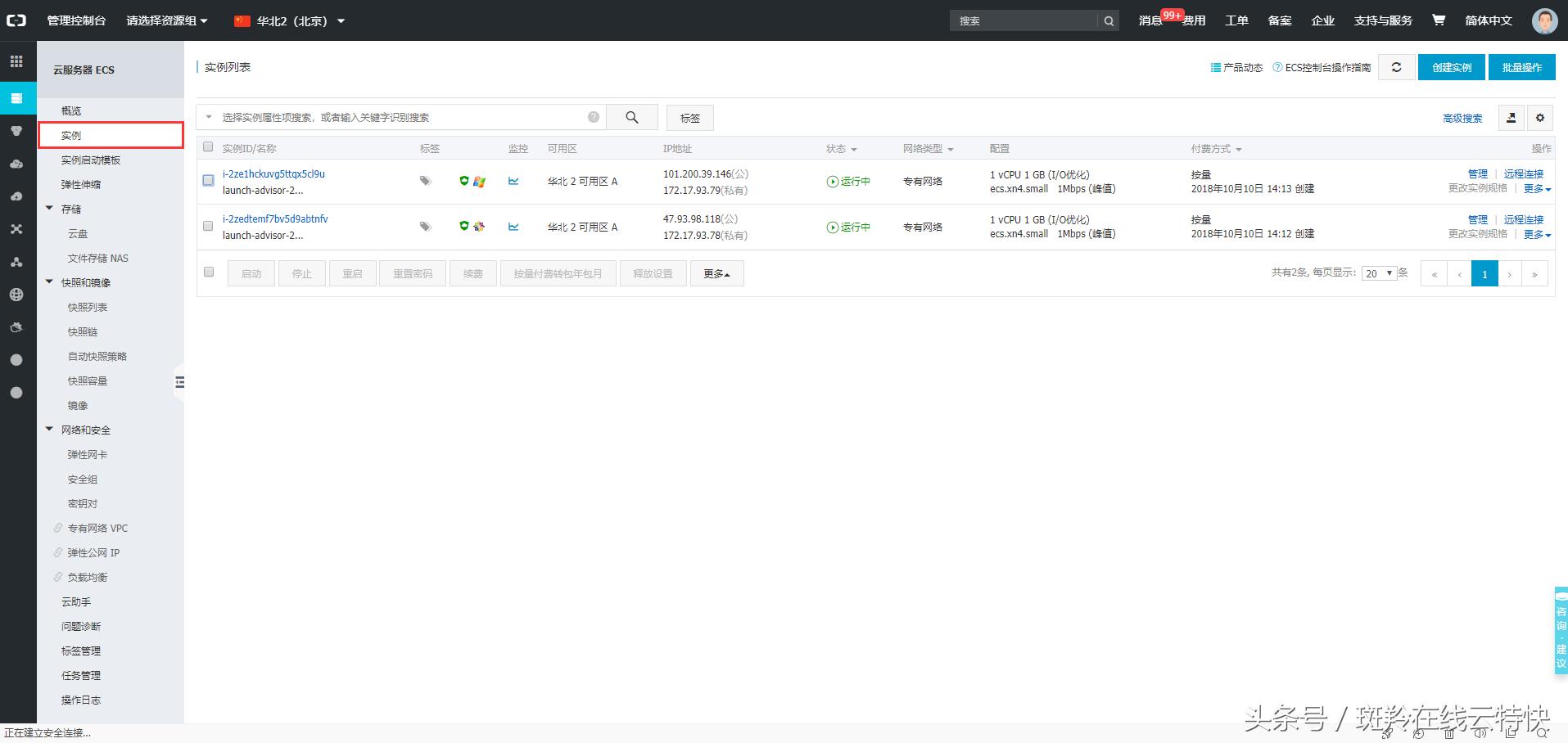Click 远程连接 for the first instance
This screenshot has width=1568, height=743.
coord(1523,174)
